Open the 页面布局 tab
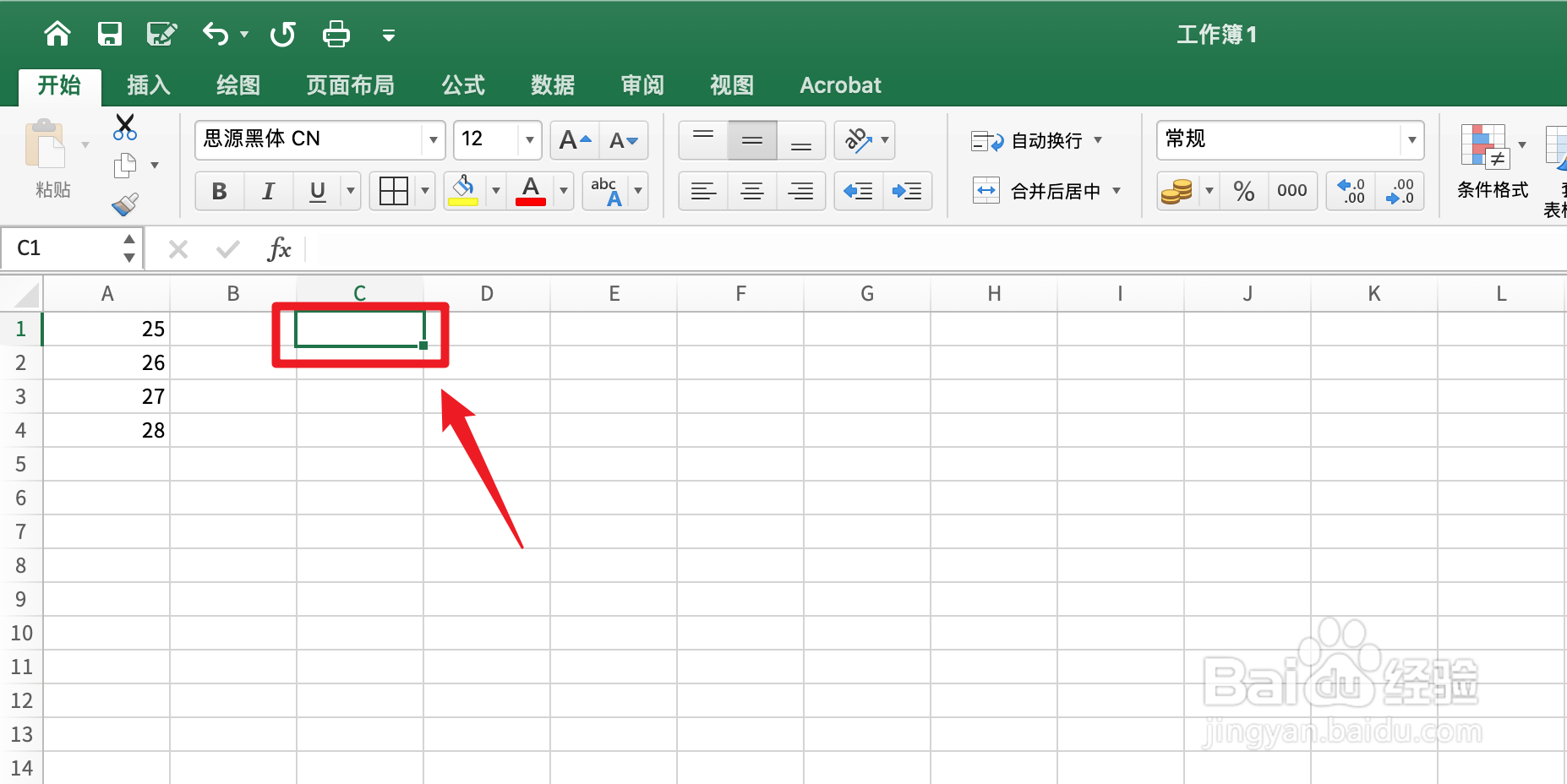The width and height of the screenshot is (1567, 784). pos(350,85)
